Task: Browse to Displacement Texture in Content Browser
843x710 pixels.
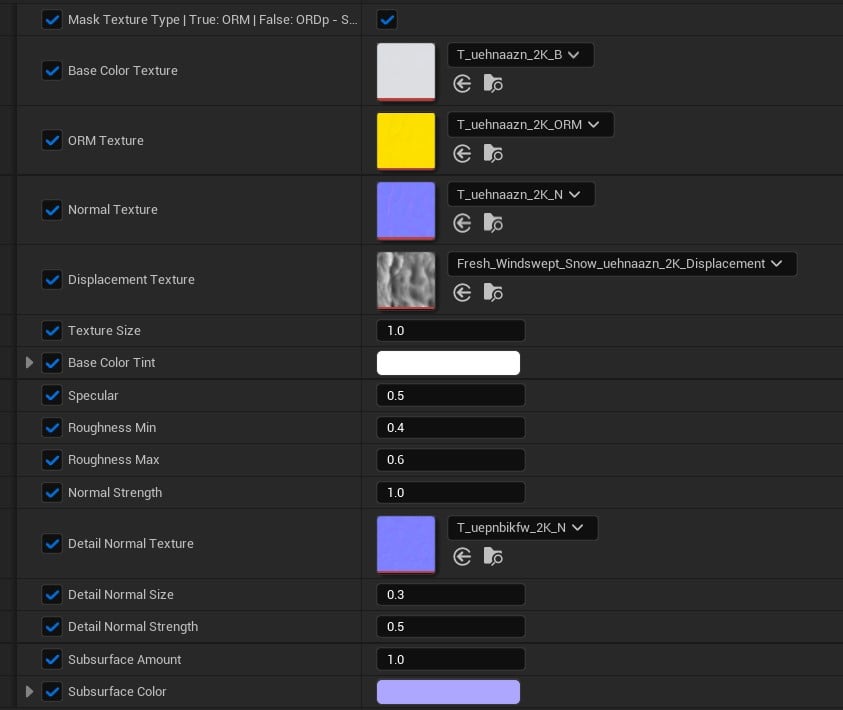Action: 492,293
